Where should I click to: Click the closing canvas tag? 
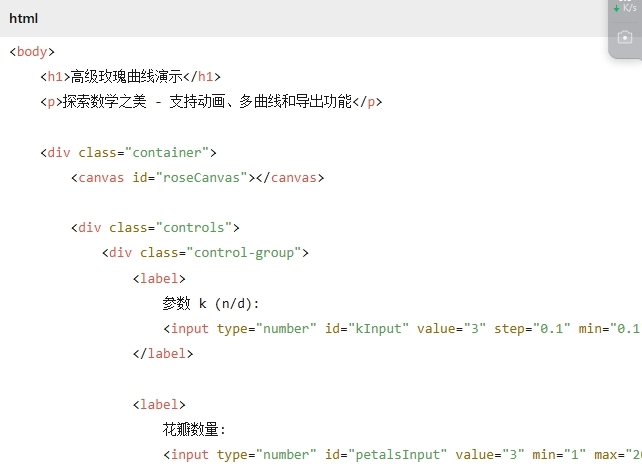pyautogui.click(x=290, y=178)
